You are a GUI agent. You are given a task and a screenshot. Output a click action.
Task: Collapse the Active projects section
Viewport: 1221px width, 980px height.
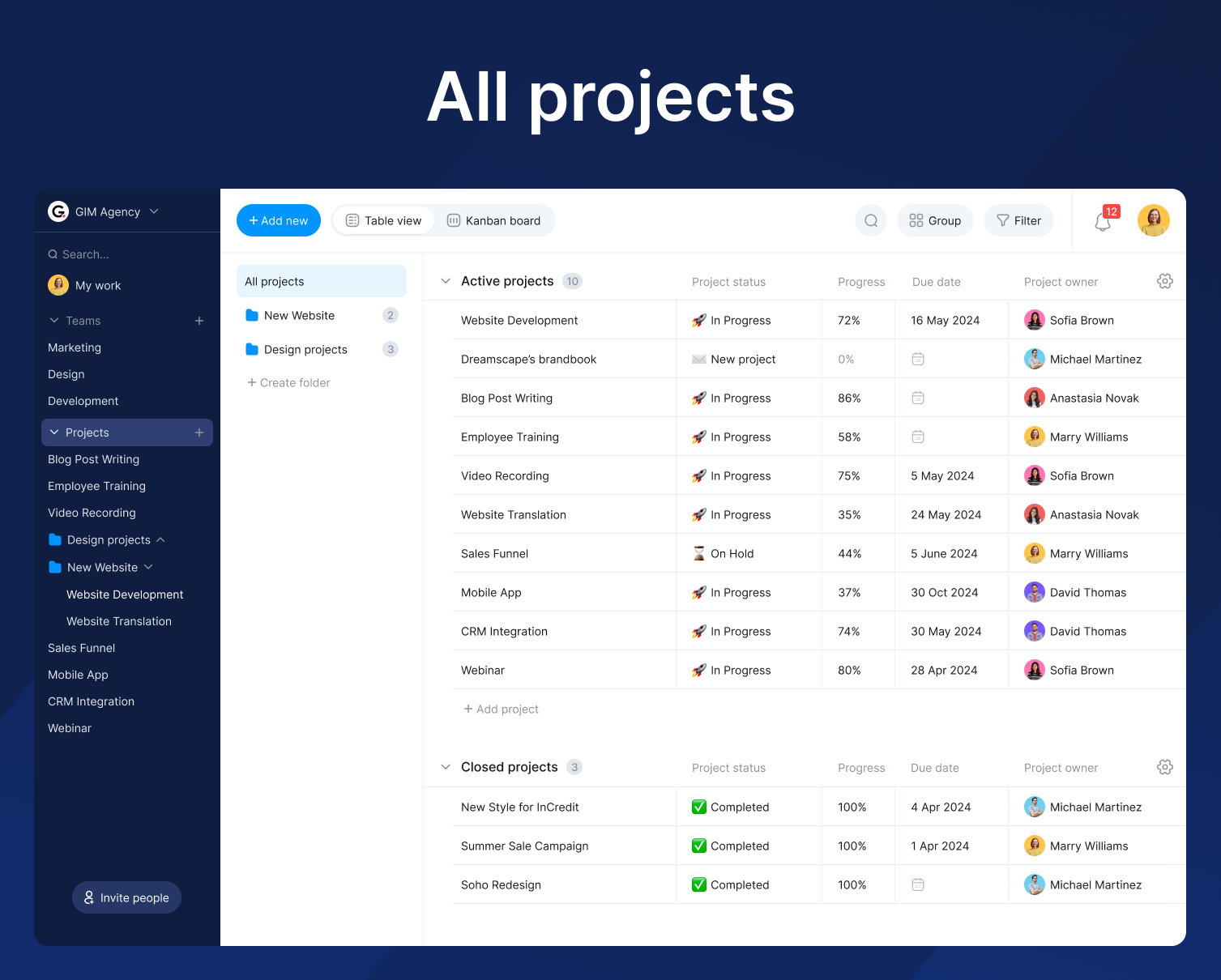[445, 281]
